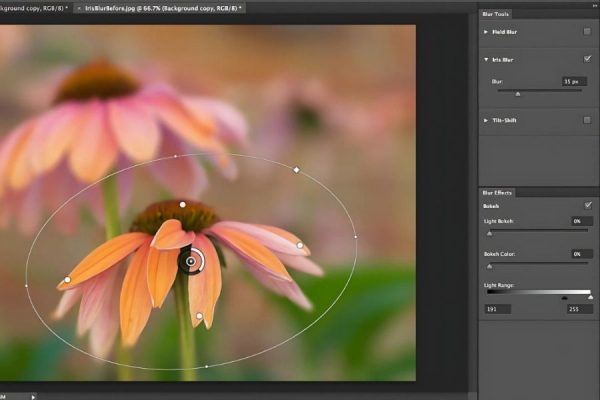Click the square roundness handle on ellipse
Screen dimensions: 600x400
[296, 170]
